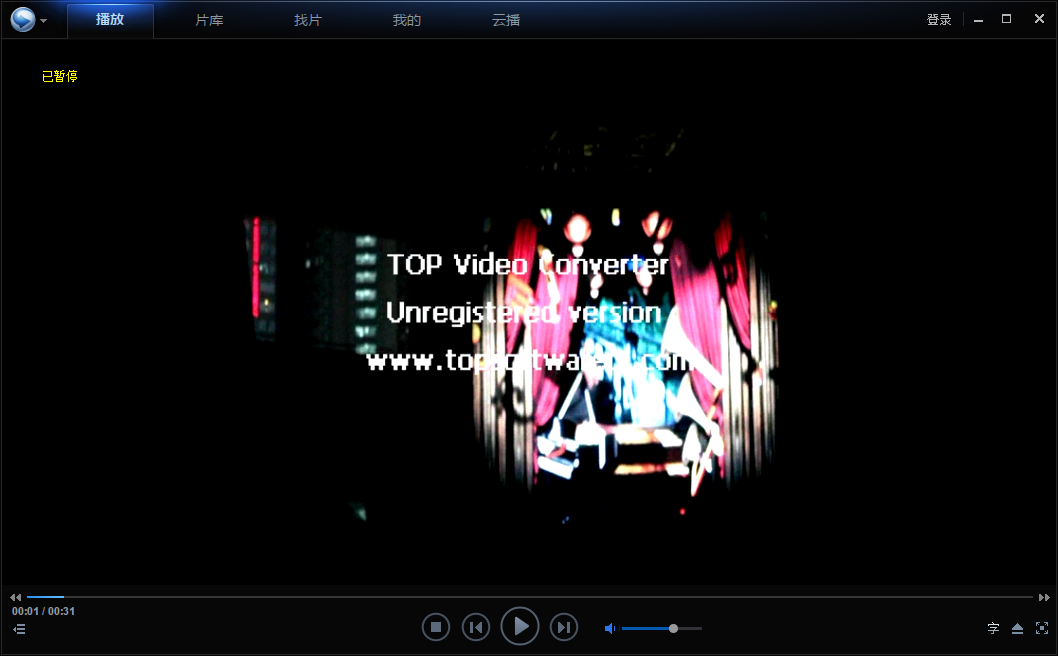Skip to the next video
The height and width of the screenshot is (656, 1058).
coord(563,628)
